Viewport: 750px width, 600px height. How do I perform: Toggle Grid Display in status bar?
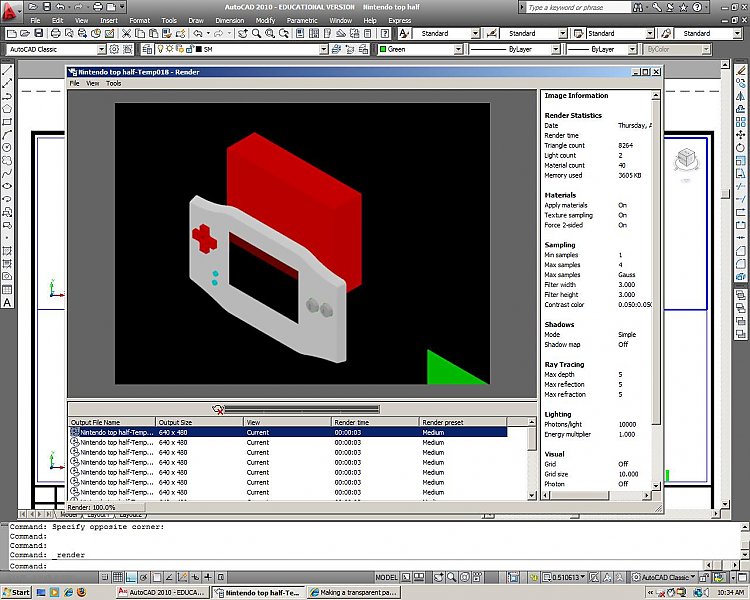tap(118, 577)
